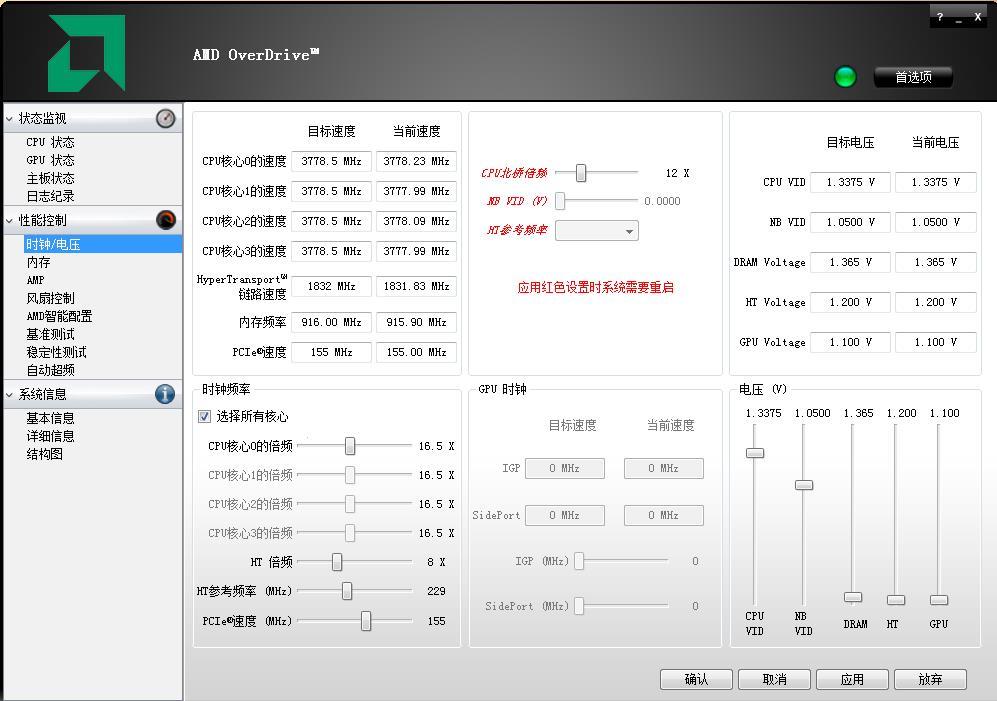Click the CPU核心1 target speed field
Viewport: 997px width, 701px height.
click(x=331, y=191)
